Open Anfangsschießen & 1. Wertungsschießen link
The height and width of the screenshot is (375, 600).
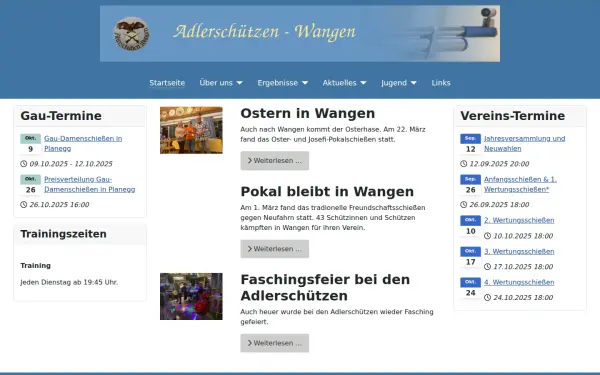[x=520, y=184]
